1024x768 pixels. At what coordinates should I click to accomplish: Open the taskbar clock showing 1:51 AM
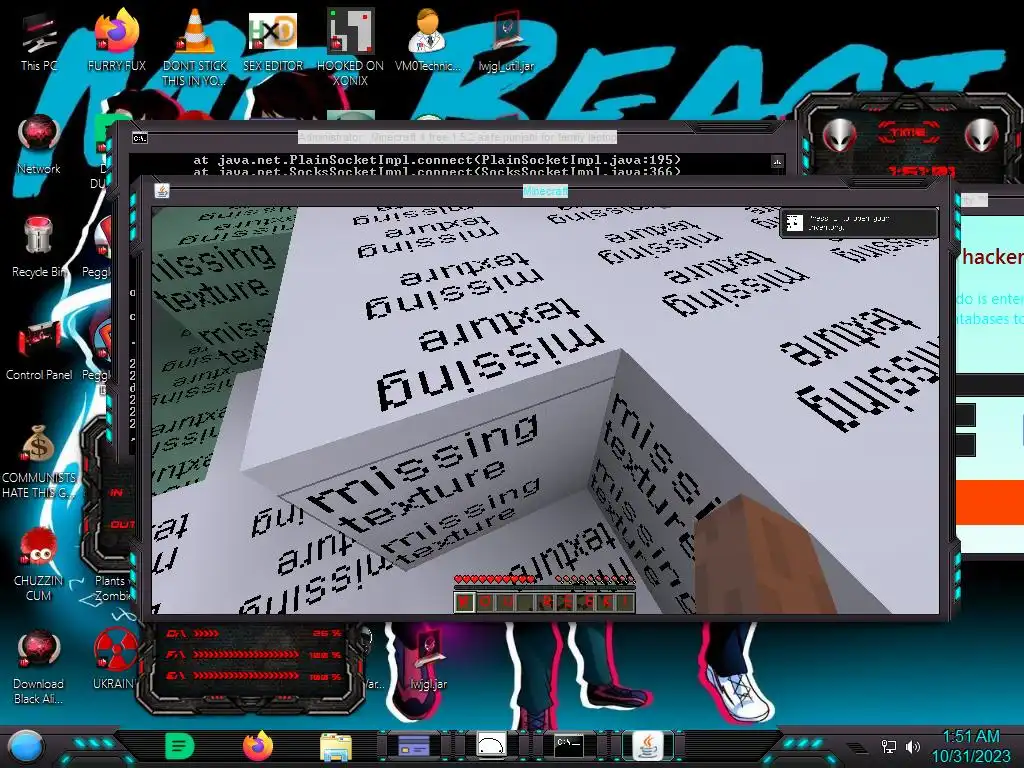(970, 746)
